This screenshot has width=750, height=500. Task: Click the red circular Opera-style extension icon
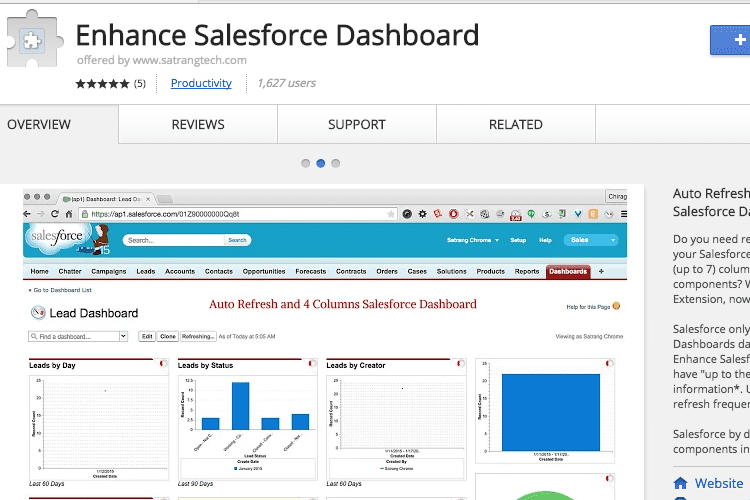point(453,214)
